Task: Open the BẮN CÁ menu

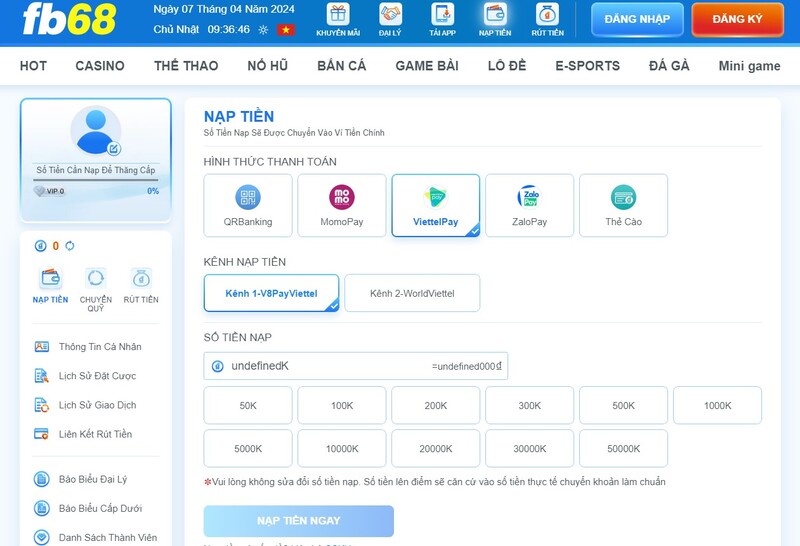Action: (x=342, y=66)
